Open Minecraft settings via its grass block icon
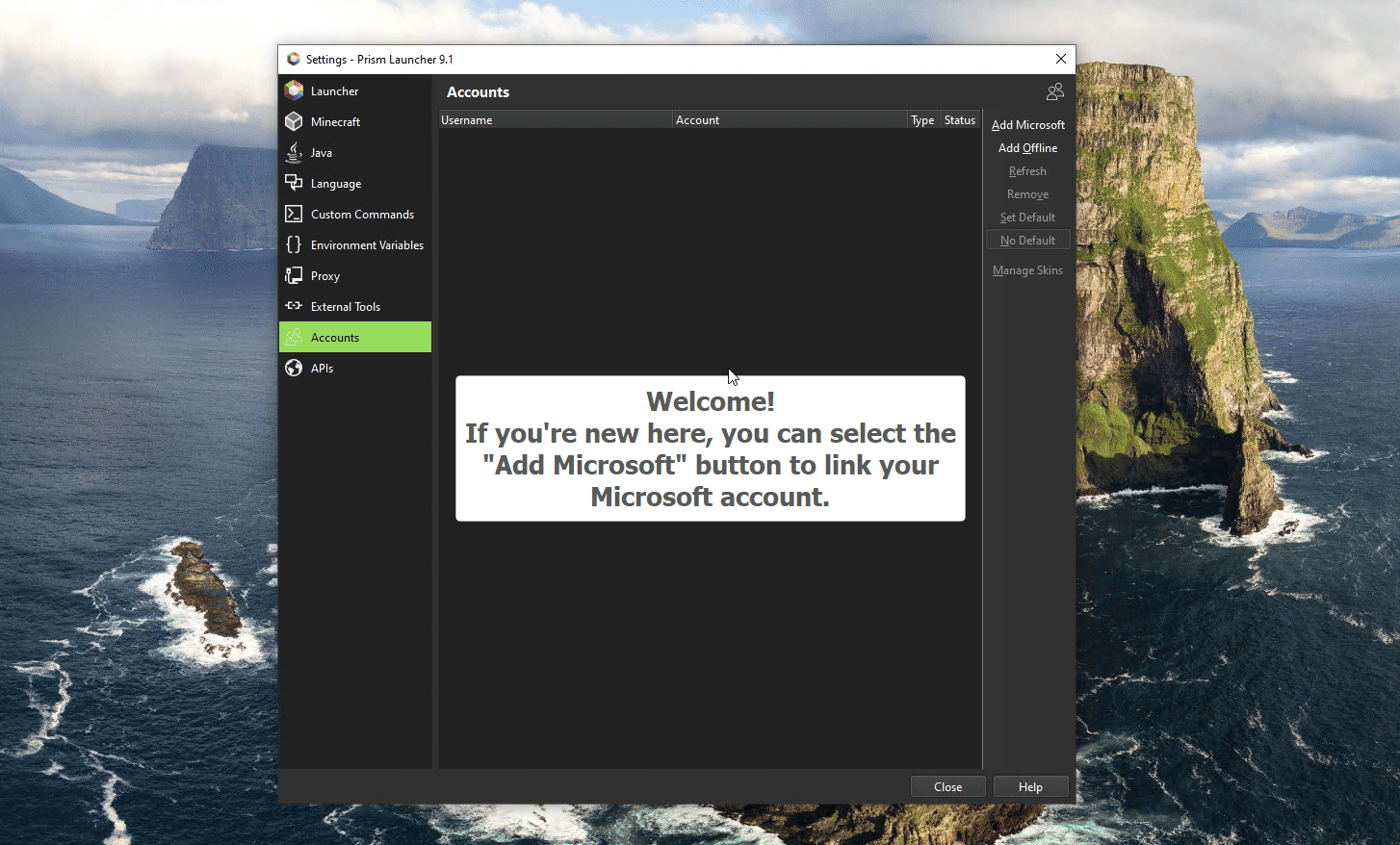 tap(293, 121)
